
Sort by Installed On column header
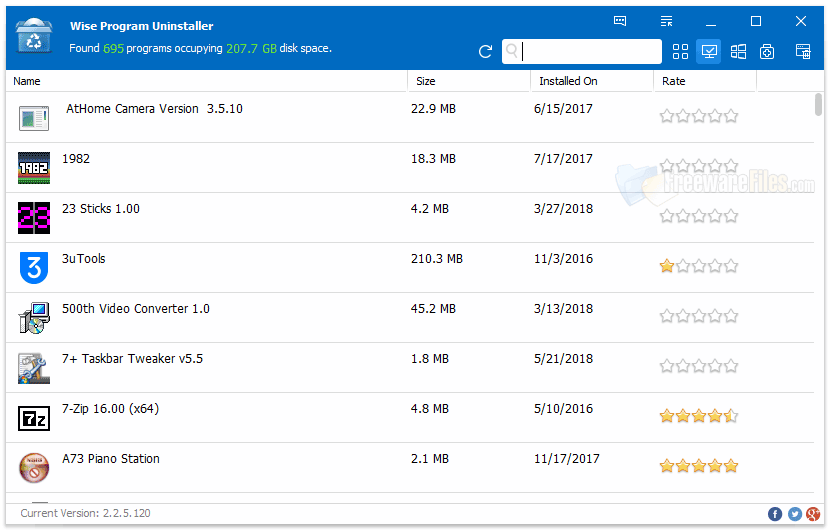coord(592,81)
